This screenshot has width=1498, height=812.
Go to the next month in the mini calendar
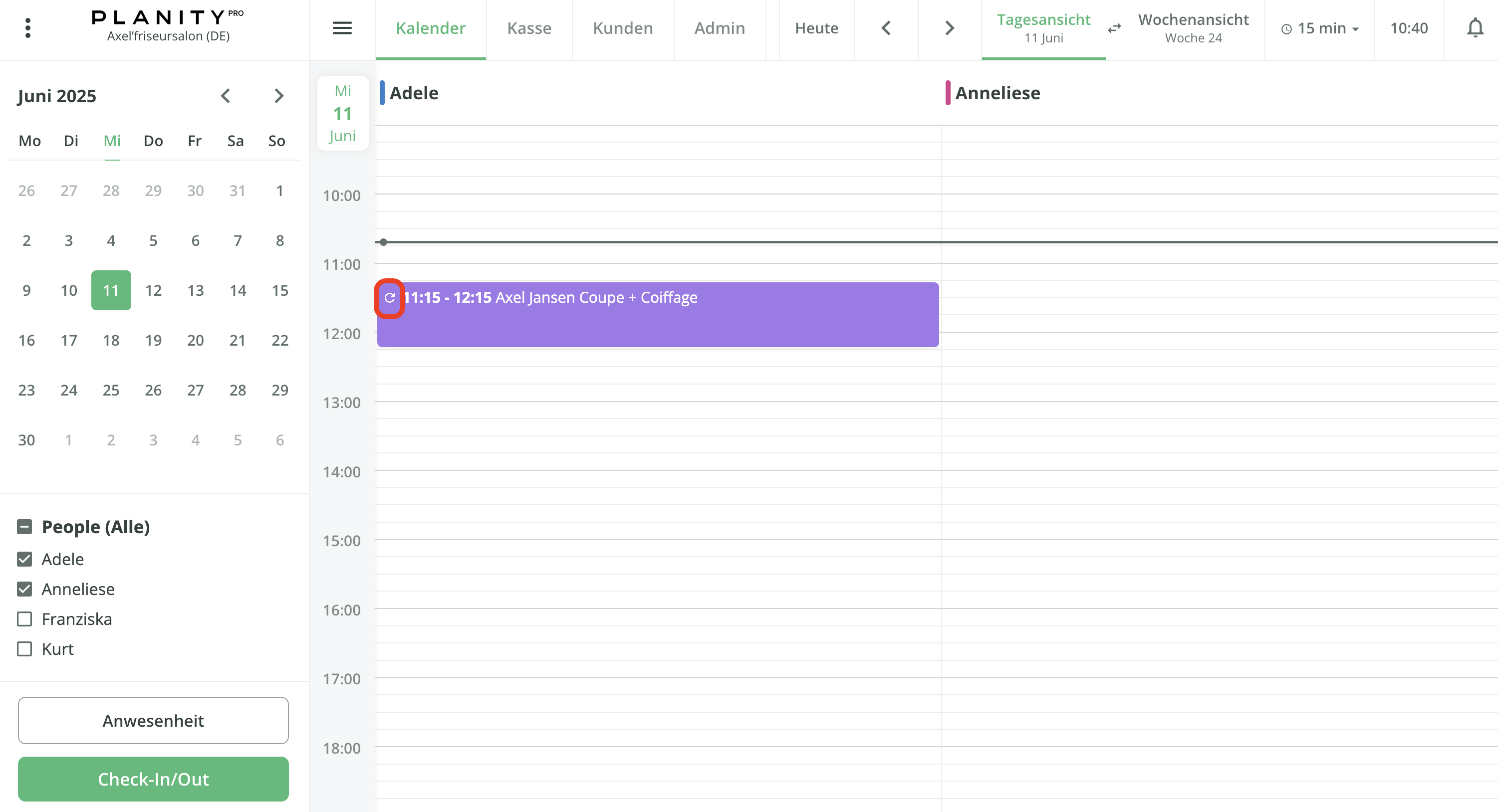278,96
